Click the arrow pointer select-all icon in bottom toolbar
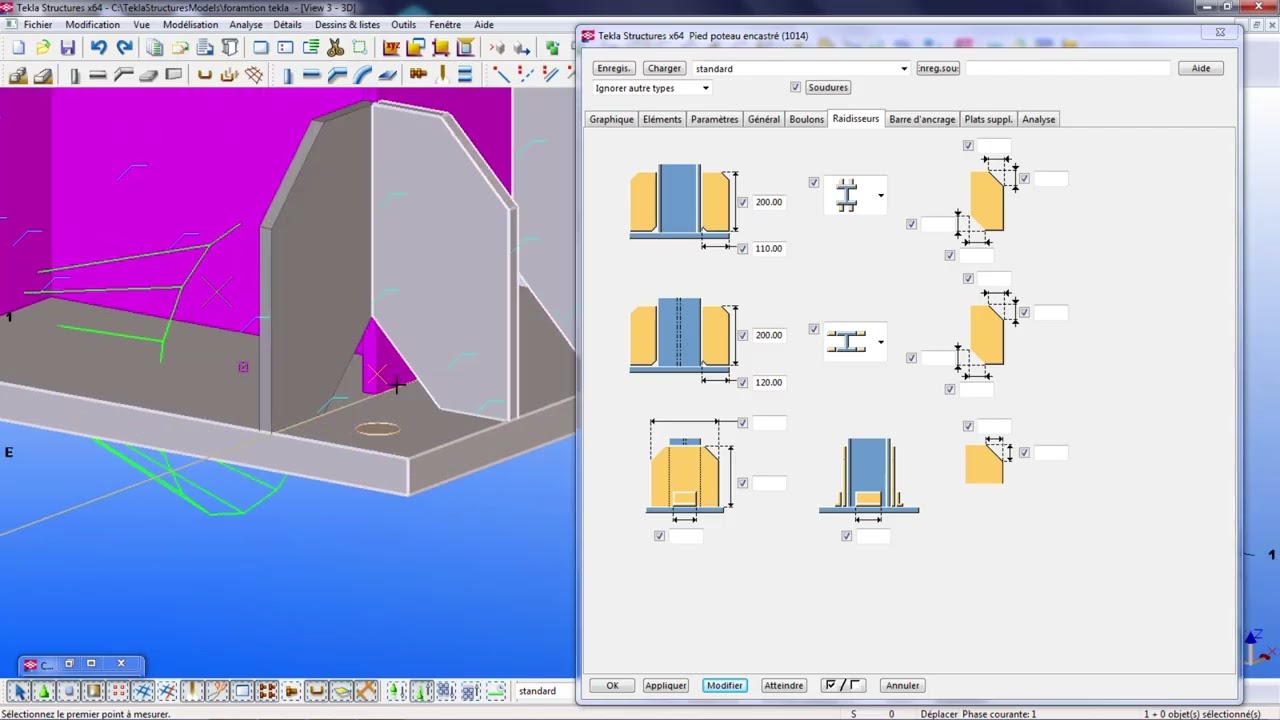This screenshot has height=720, width=1280. [x=19, y=691]
